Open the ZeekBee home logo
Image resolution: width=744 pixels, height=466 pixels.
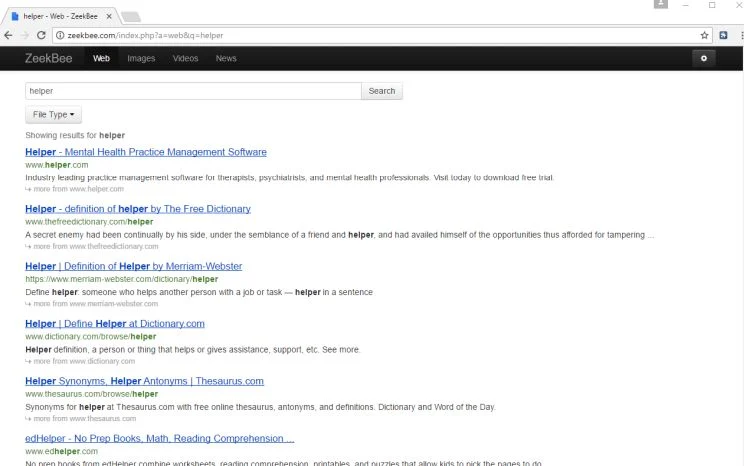48,58
